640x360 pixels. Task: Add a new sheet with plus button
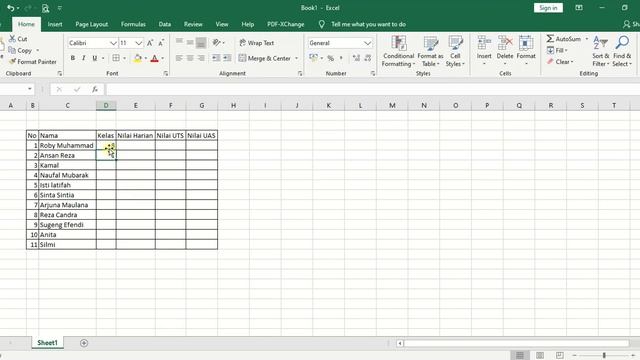(84, 343)
